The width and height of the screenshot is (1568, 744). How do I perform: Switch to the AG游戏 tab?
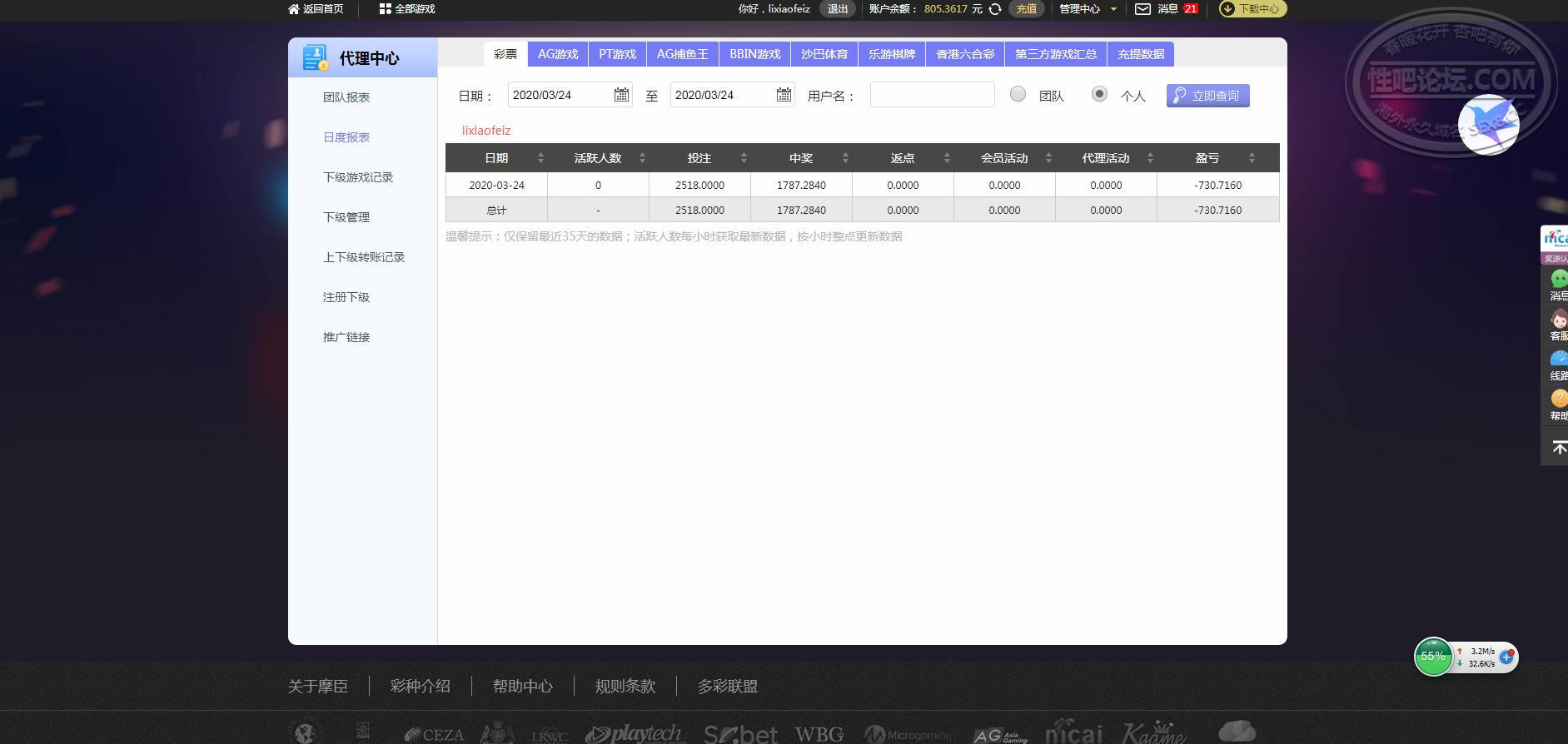click(558, 54)
